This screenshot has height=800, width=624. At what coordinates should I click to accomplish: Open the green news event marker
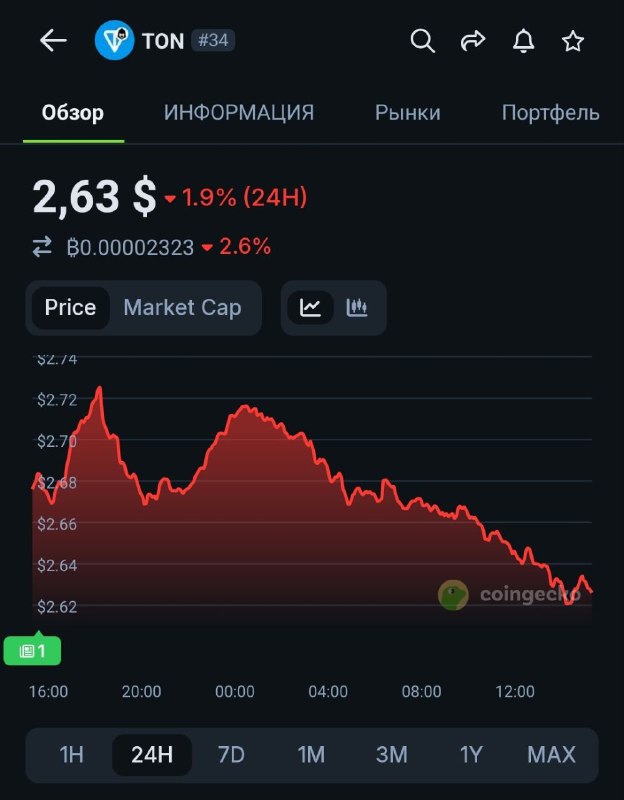pos(32,650)
